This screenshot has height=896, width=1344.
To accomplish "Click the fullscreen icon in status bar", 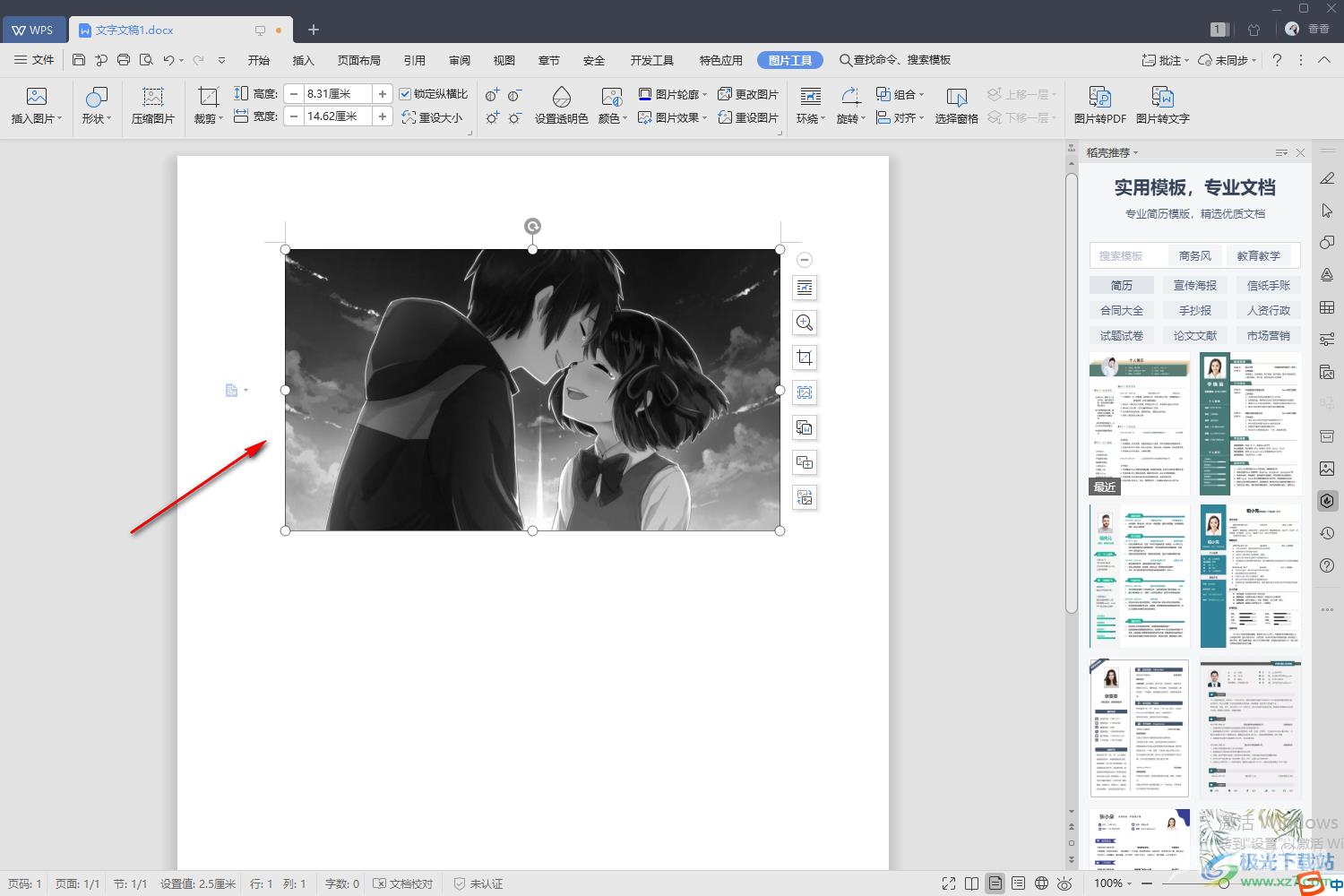I will (949, 883).
